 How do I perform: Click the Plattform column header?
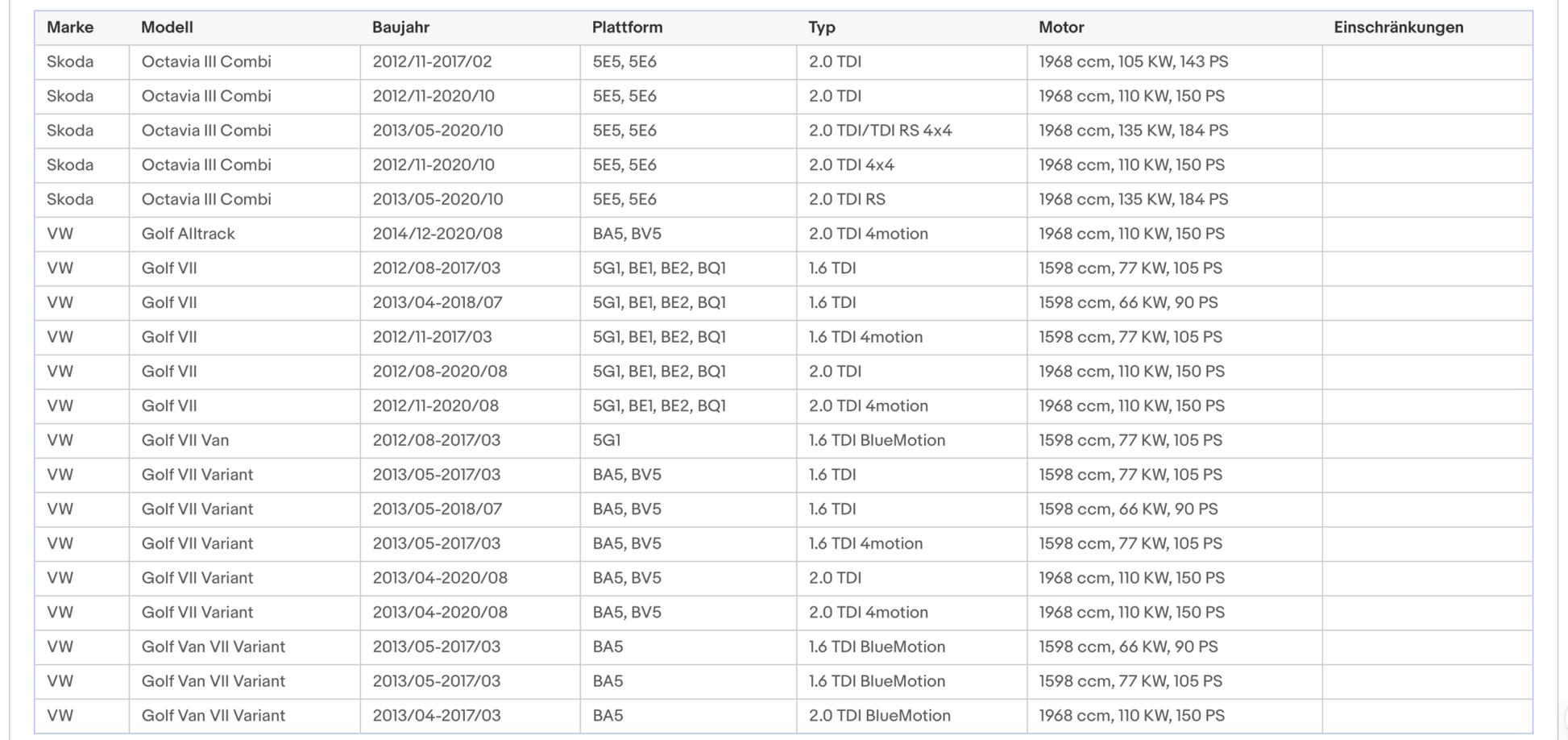click(627, 27)
